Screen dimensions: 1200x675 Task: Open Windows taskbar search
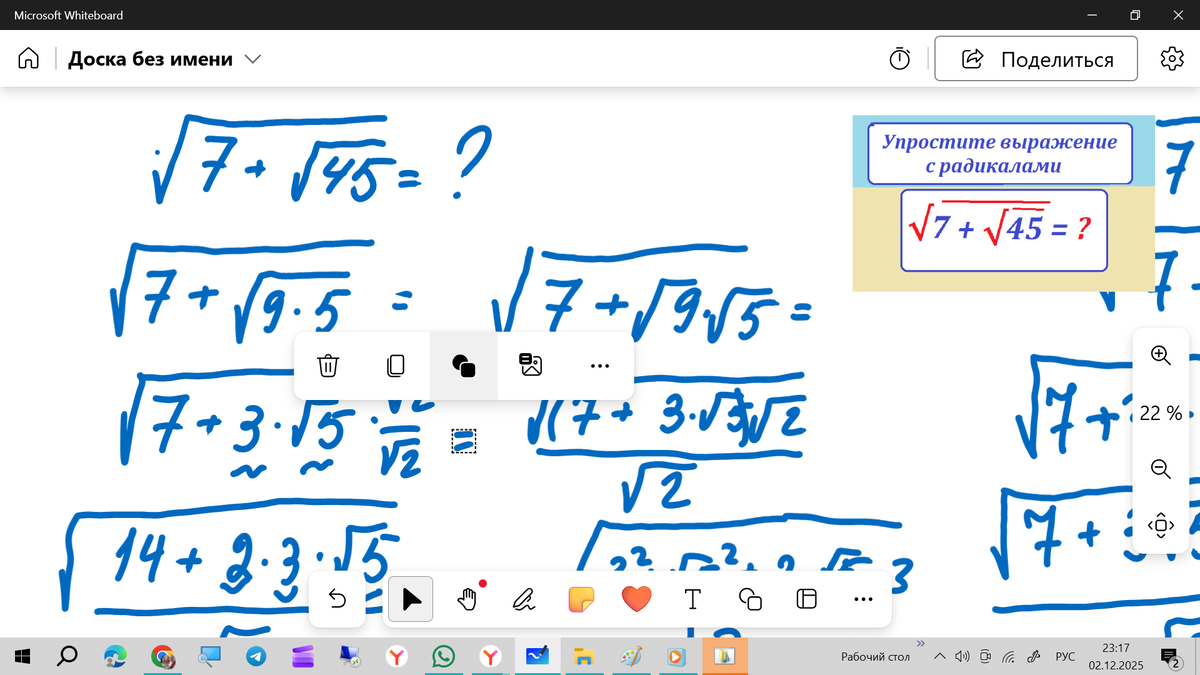point(67,656)
